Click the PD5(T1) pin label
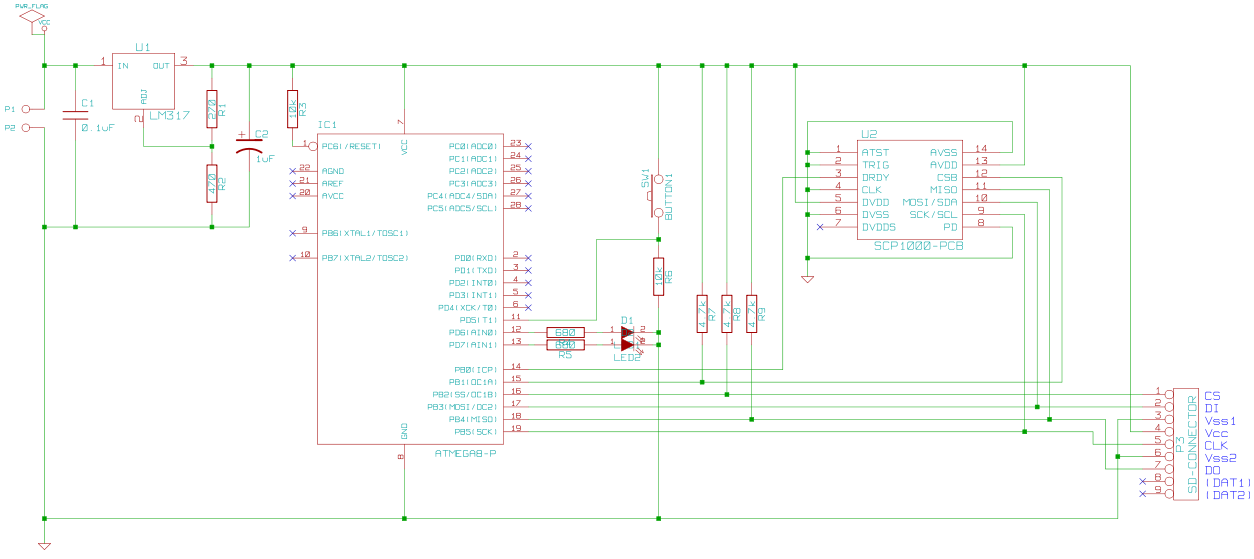The height and width of the screenshot is (559, 1254). [x=478, y=320]
